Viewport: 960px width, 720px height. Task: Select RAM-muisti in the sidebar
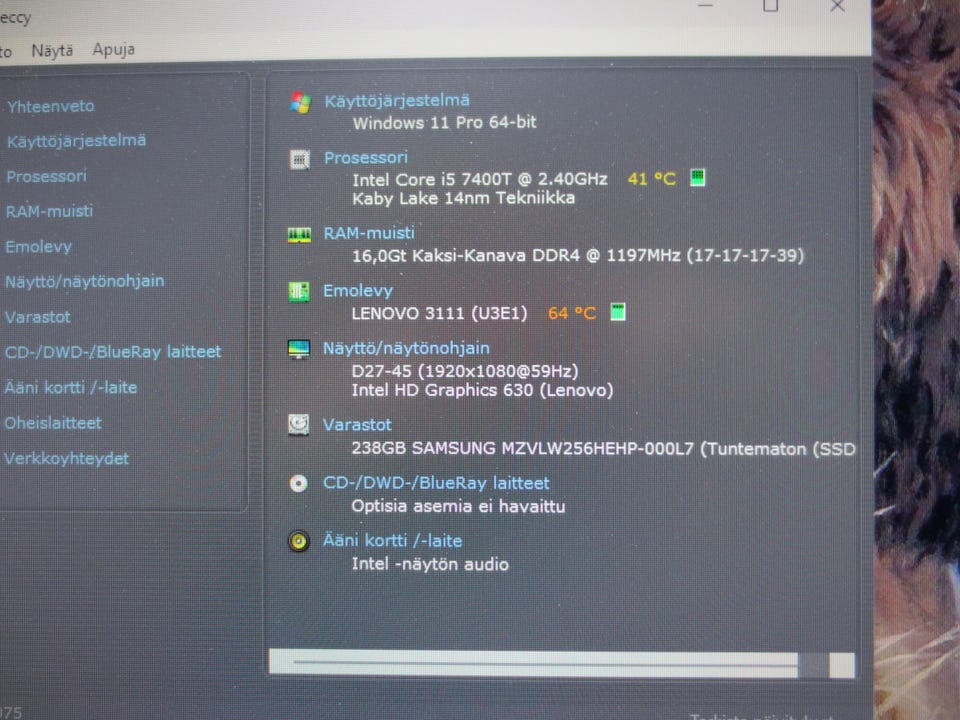click(50, 211)
